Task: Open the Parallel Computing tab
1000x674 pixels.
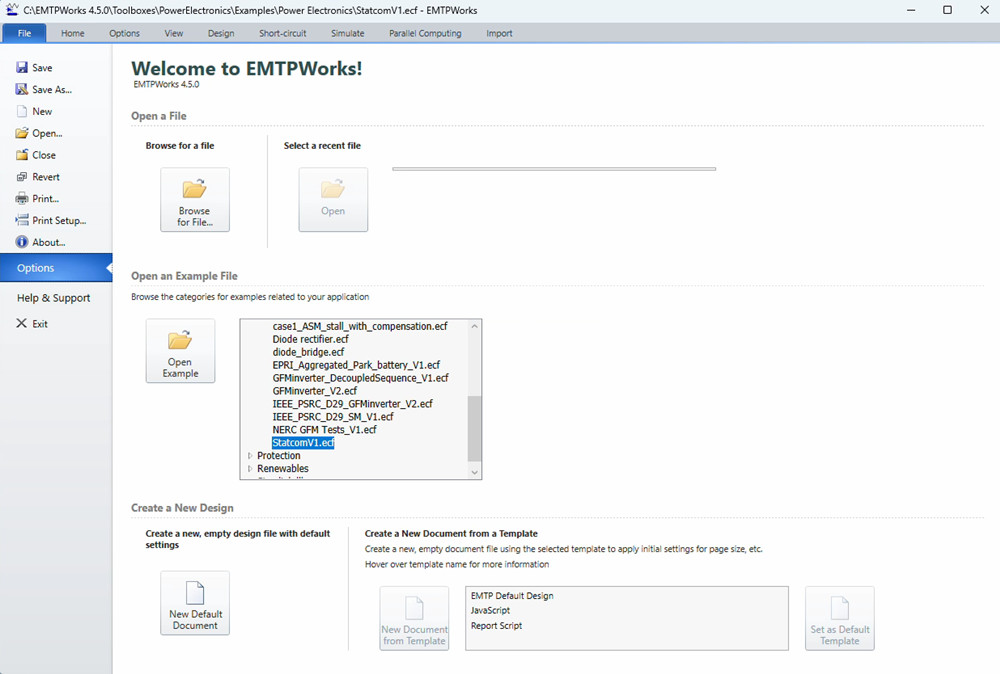Action: (425, 33)
